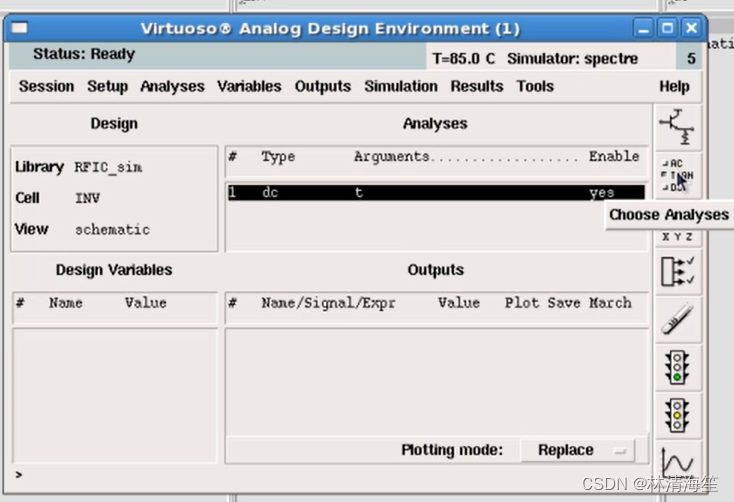Open the Setup Outputs icon

click(677, 271)
